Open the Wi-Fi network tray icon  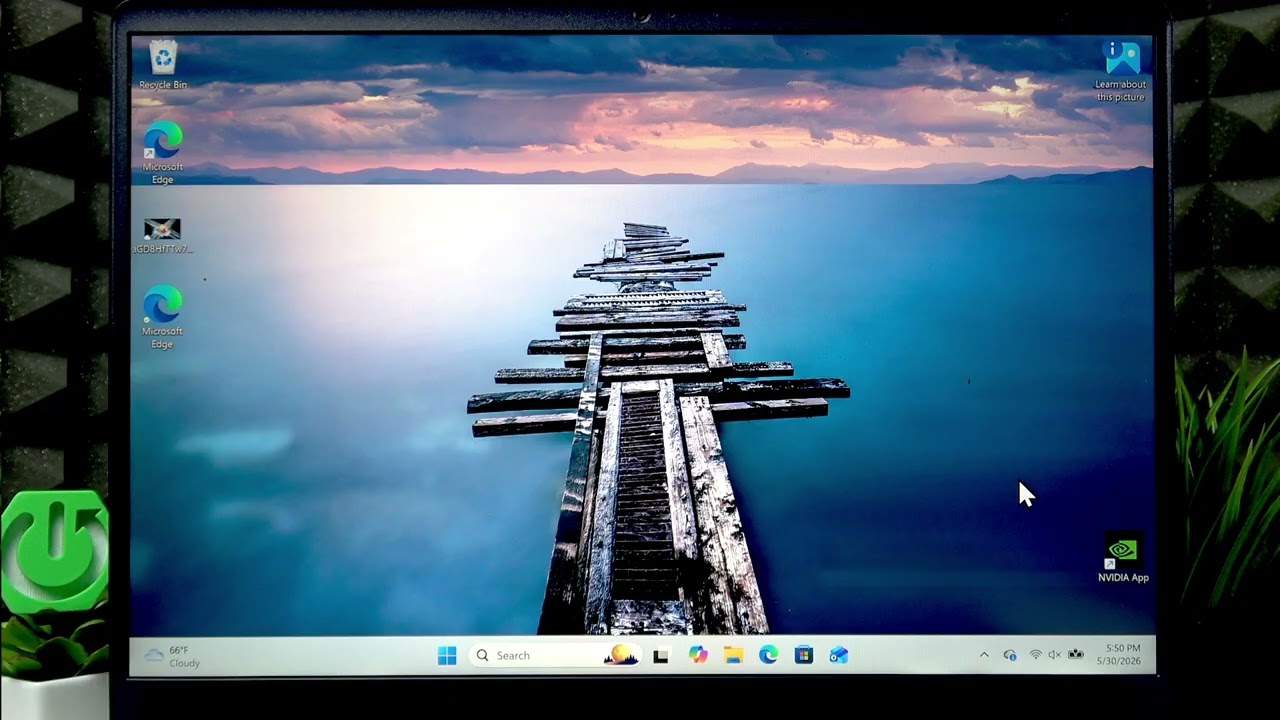[x=1035, y=655]
